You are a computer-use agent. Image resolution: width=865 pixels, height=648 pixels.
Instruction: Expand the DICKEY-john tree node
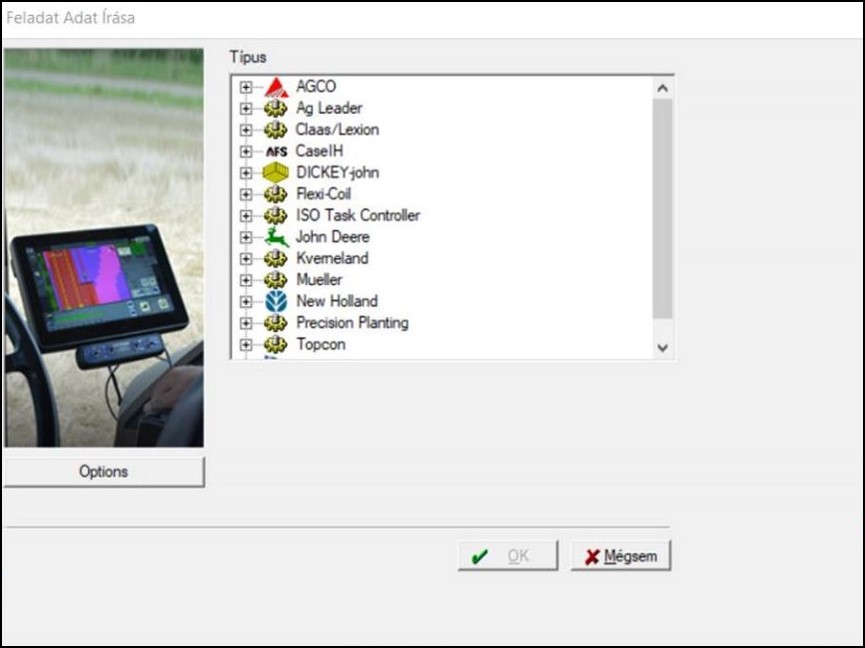pos(246,173)
